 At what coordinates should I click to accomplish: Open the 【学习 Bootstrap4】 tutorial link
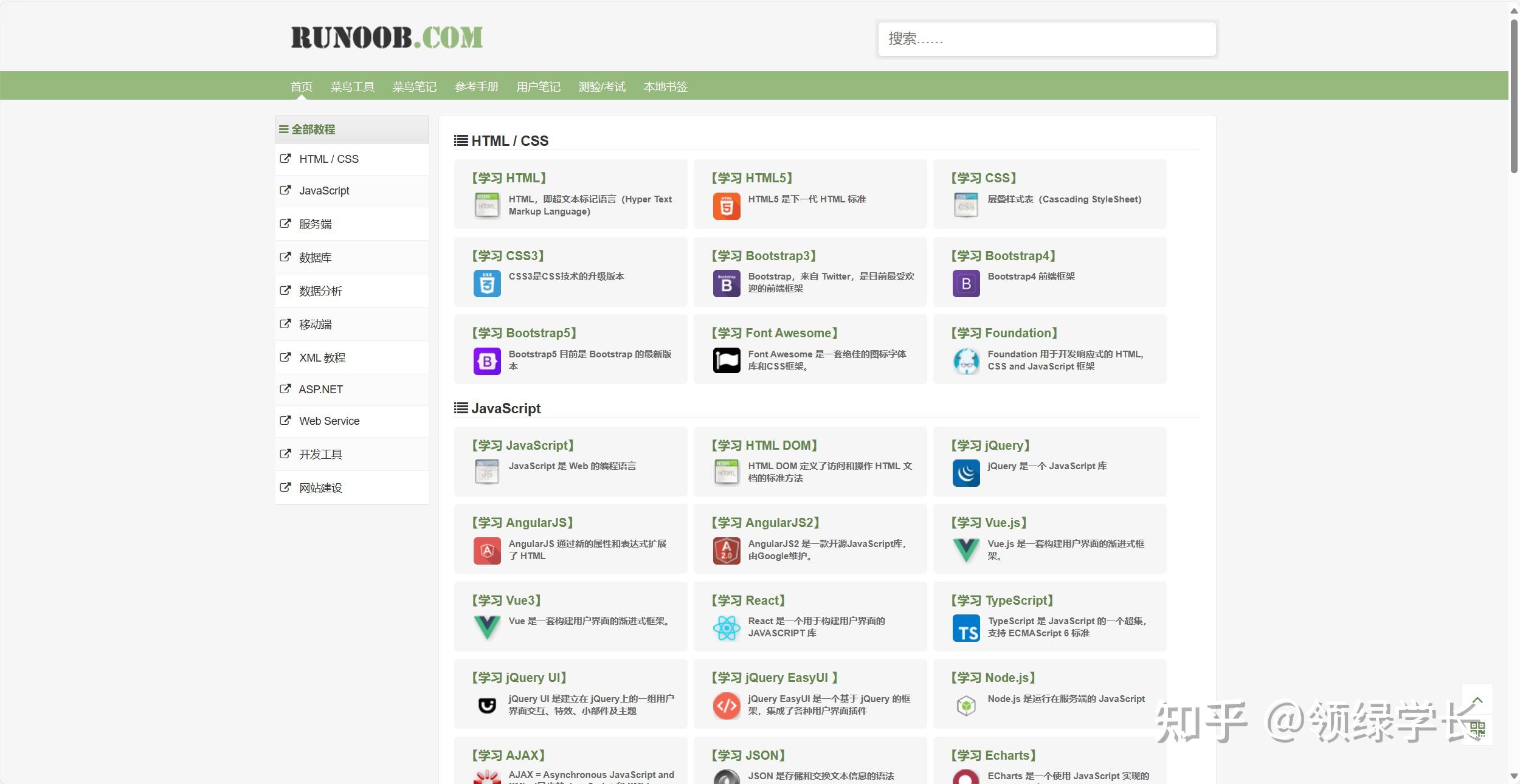point(1003,256)
